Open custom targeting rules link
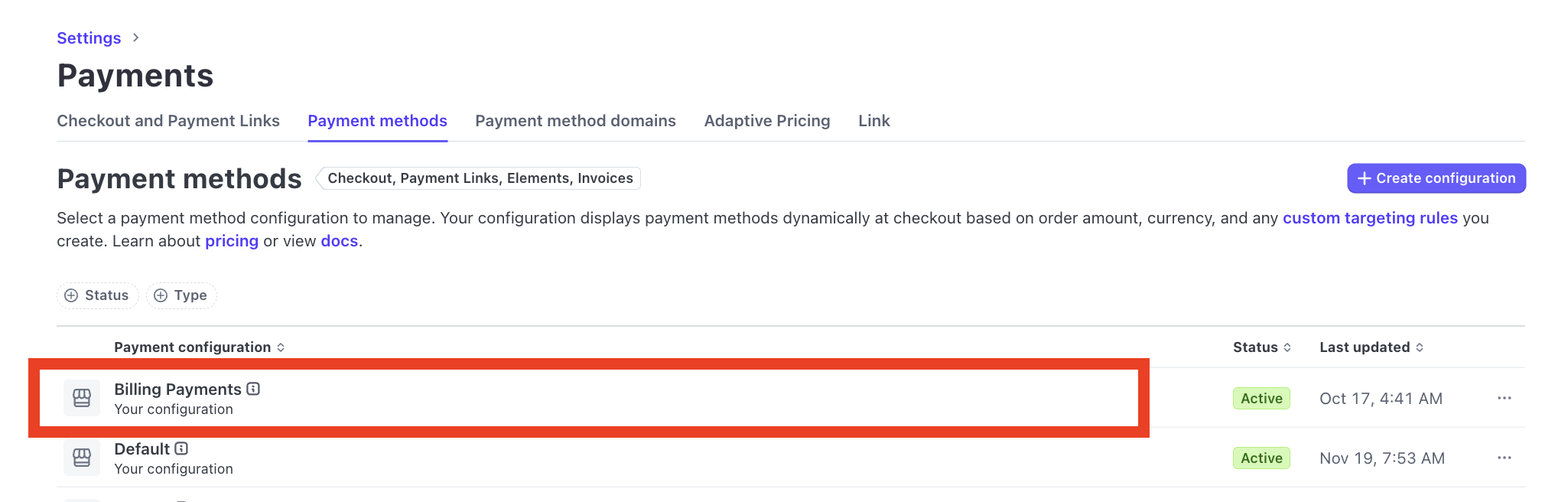Image resolution: width=1568 pixels, height=502 pixels. (x=1370, y=218)
